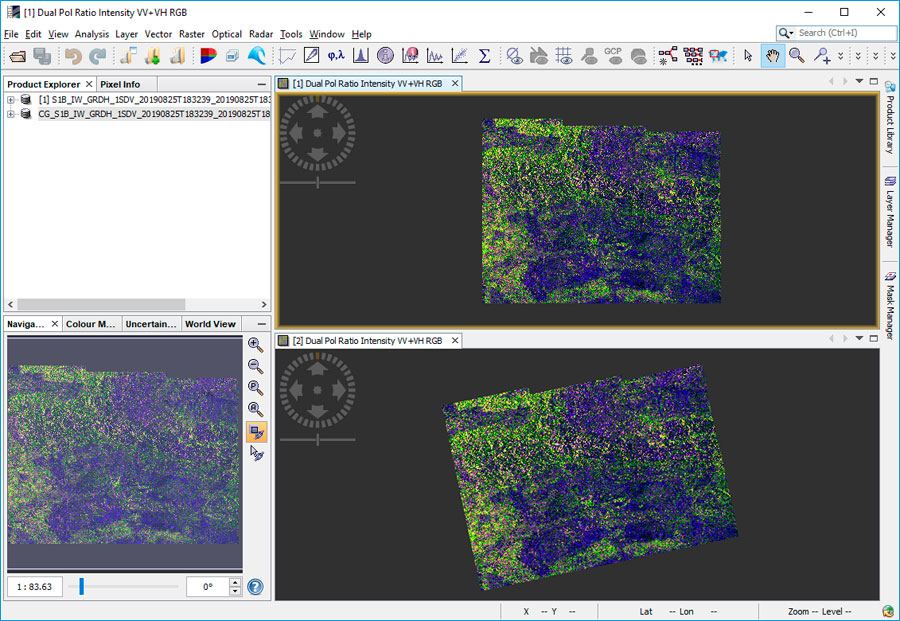Switch to the Colour Manipulation tab
The width and height of the screenshot is (900, 621).
(x=91, y=324)
